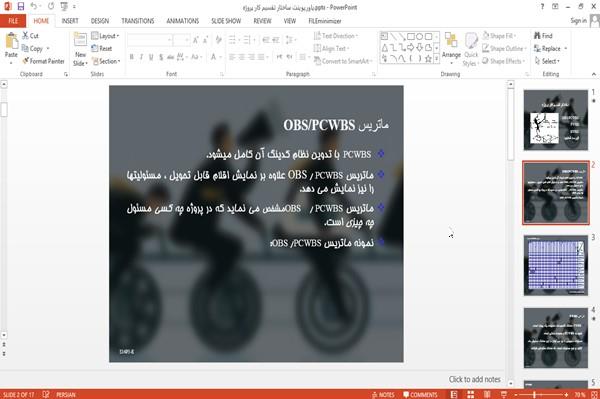
Task: Increase font size with the large A icon
Action: [x=196, y=40]
